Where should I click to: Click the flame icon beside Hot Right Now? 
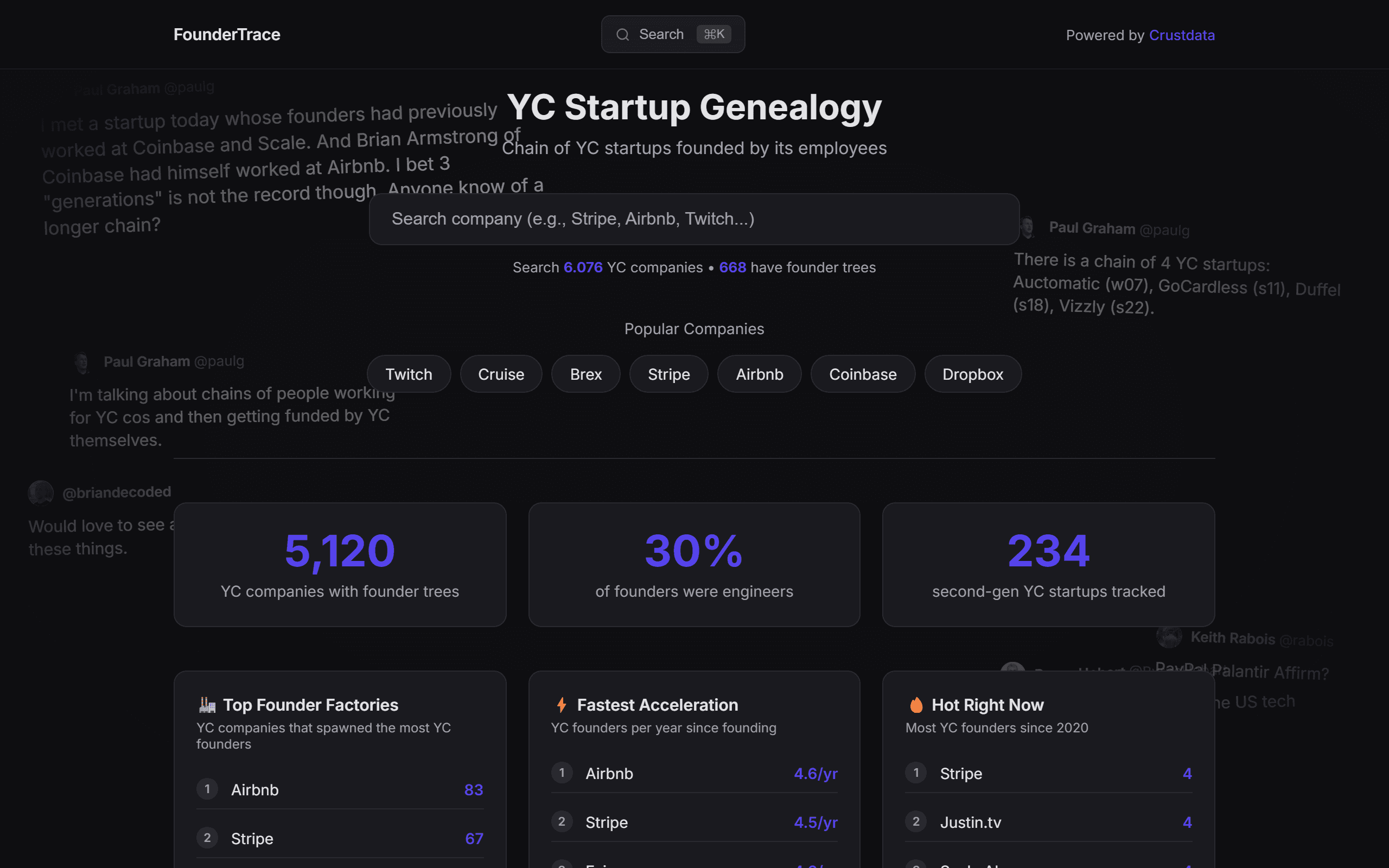(x=916, y=704)
